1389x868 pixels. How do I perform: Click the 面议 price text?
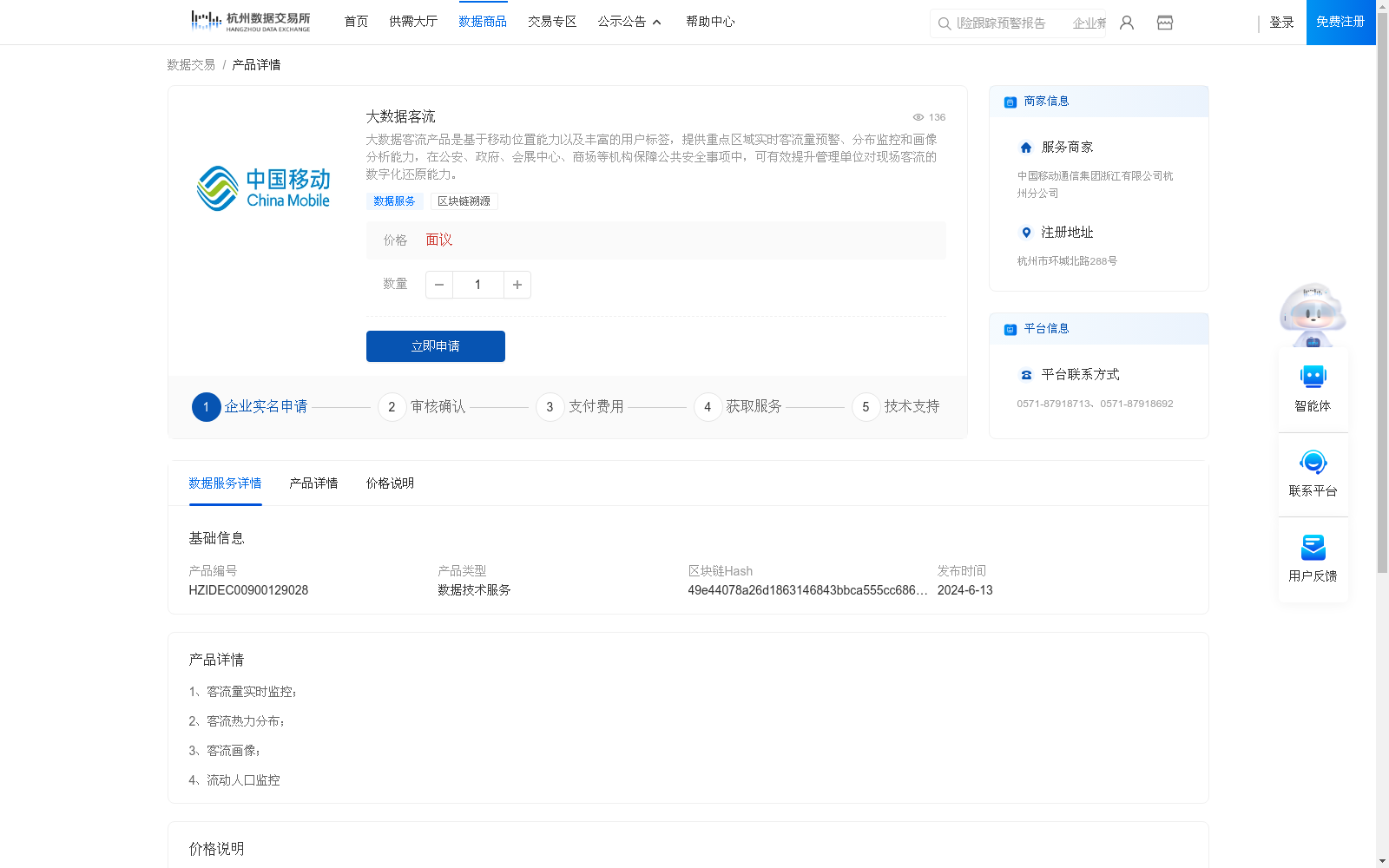coord(439,240)
